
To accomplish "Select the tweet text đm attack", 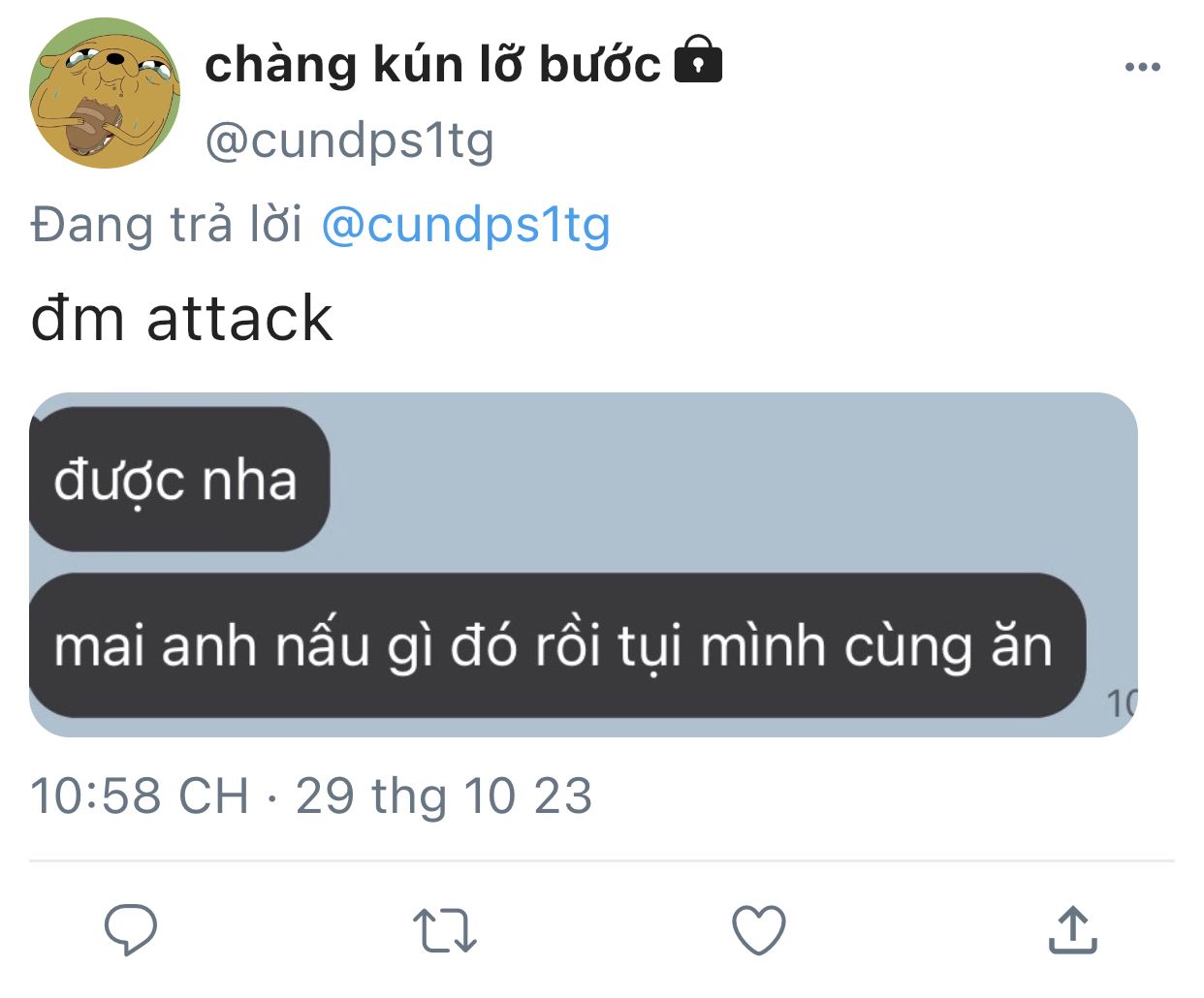I will 182,318.
